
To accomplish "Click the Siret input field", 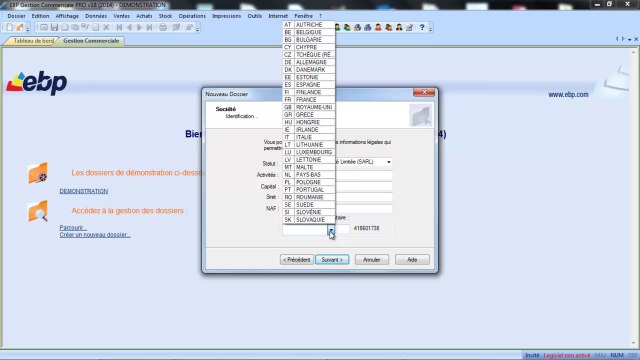I will (x=363, y=197).
